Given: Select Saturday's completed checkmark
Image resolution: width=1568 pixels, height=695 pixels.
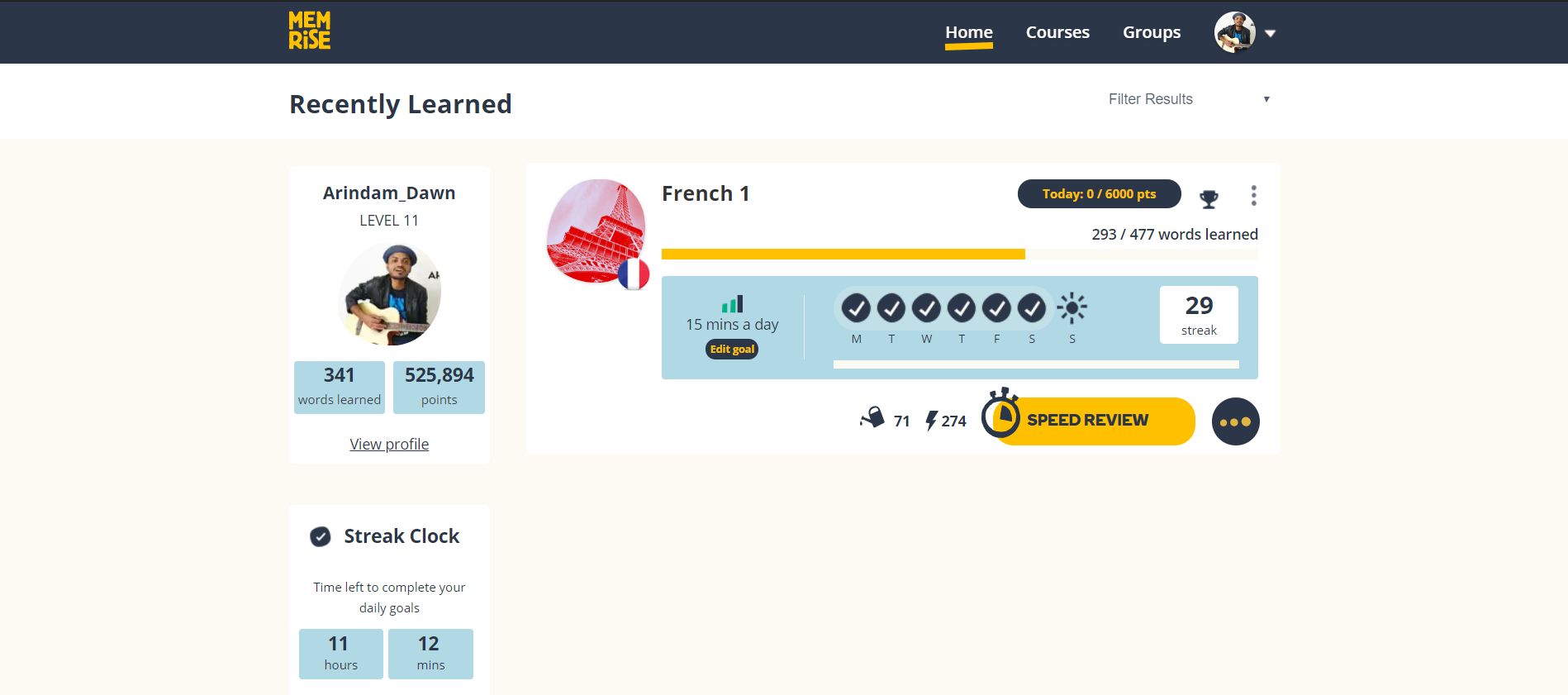Looking at the screenshot, I should pos(1031,308).
